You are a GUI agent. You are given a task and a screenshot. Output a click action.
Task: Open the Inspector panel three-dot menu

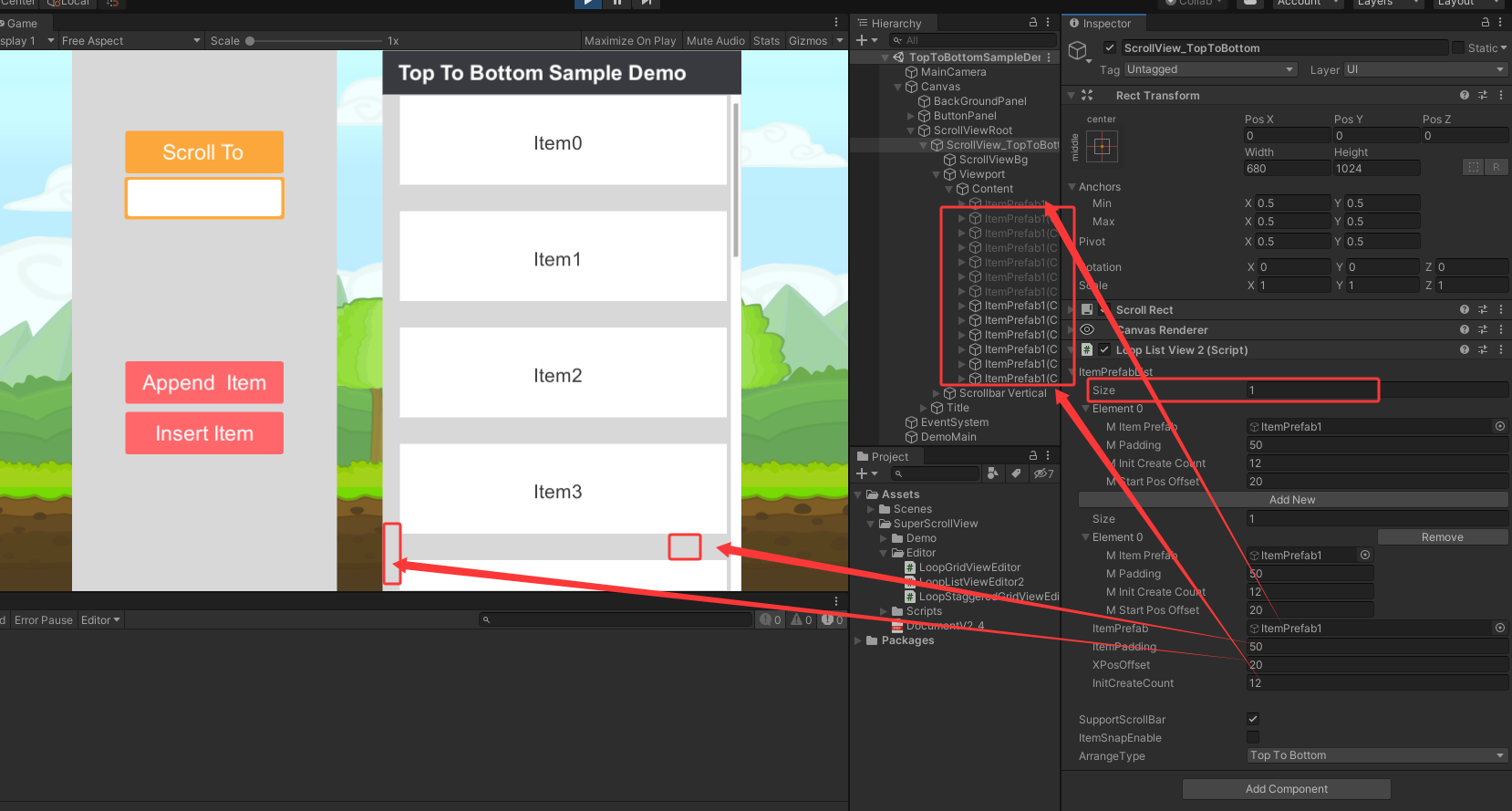click(1500, 22)
